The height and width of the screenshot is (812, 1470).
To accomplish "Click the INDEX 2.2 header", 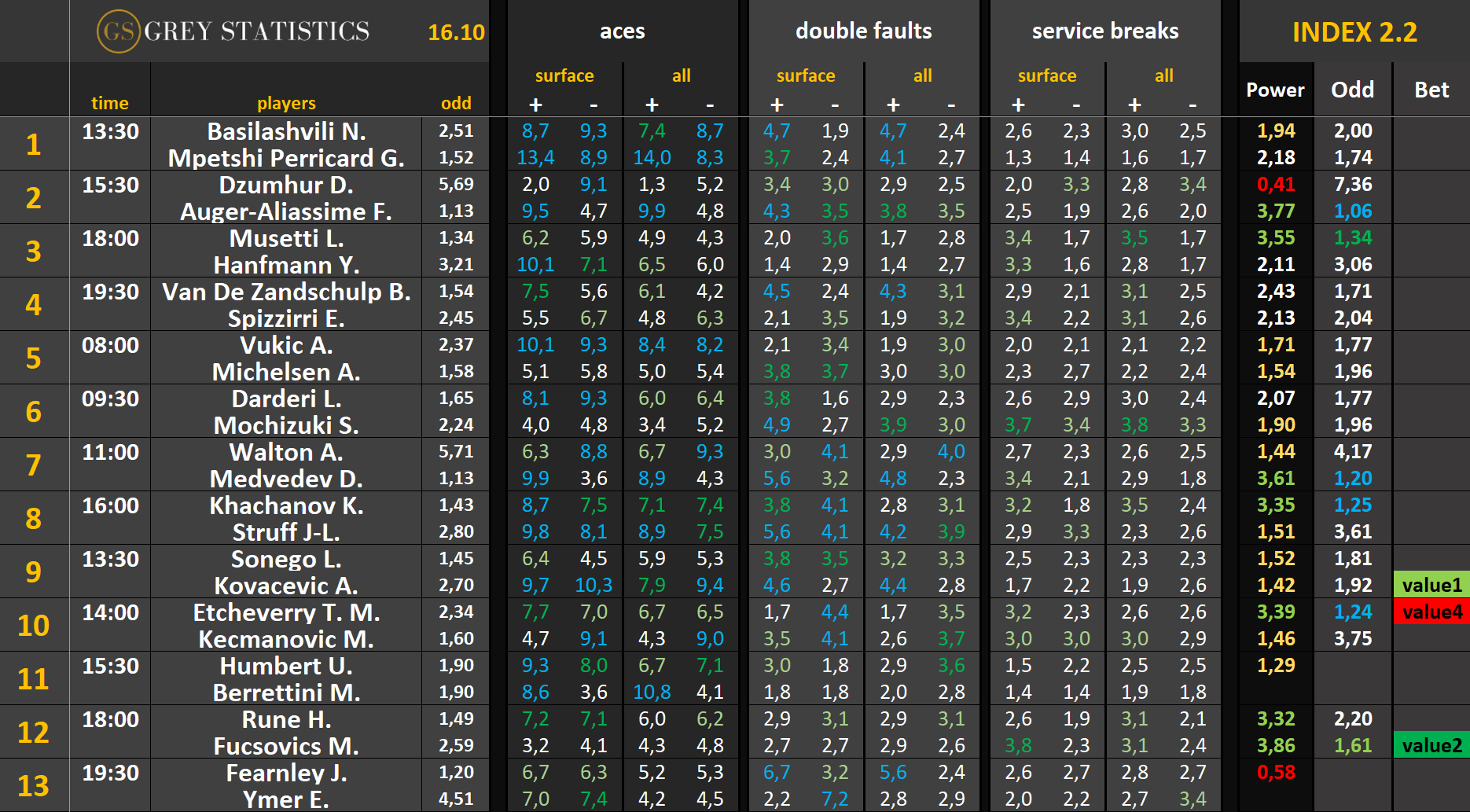I will click(x=1354, y=32).
